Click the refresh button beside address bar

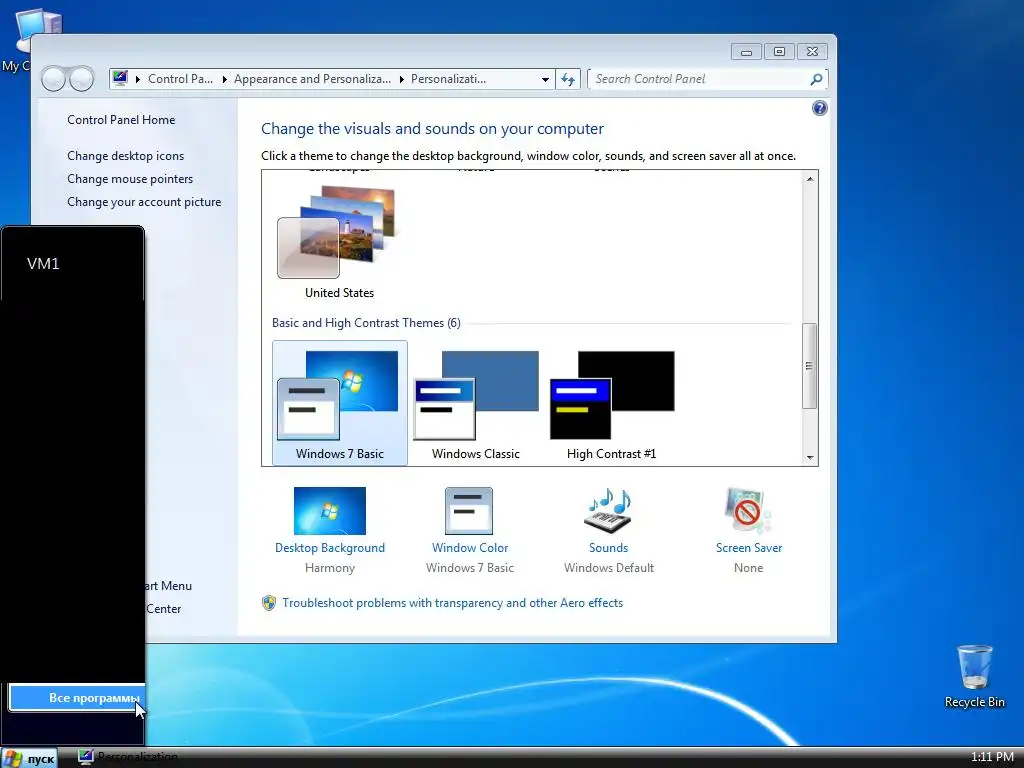pos(568,79)
